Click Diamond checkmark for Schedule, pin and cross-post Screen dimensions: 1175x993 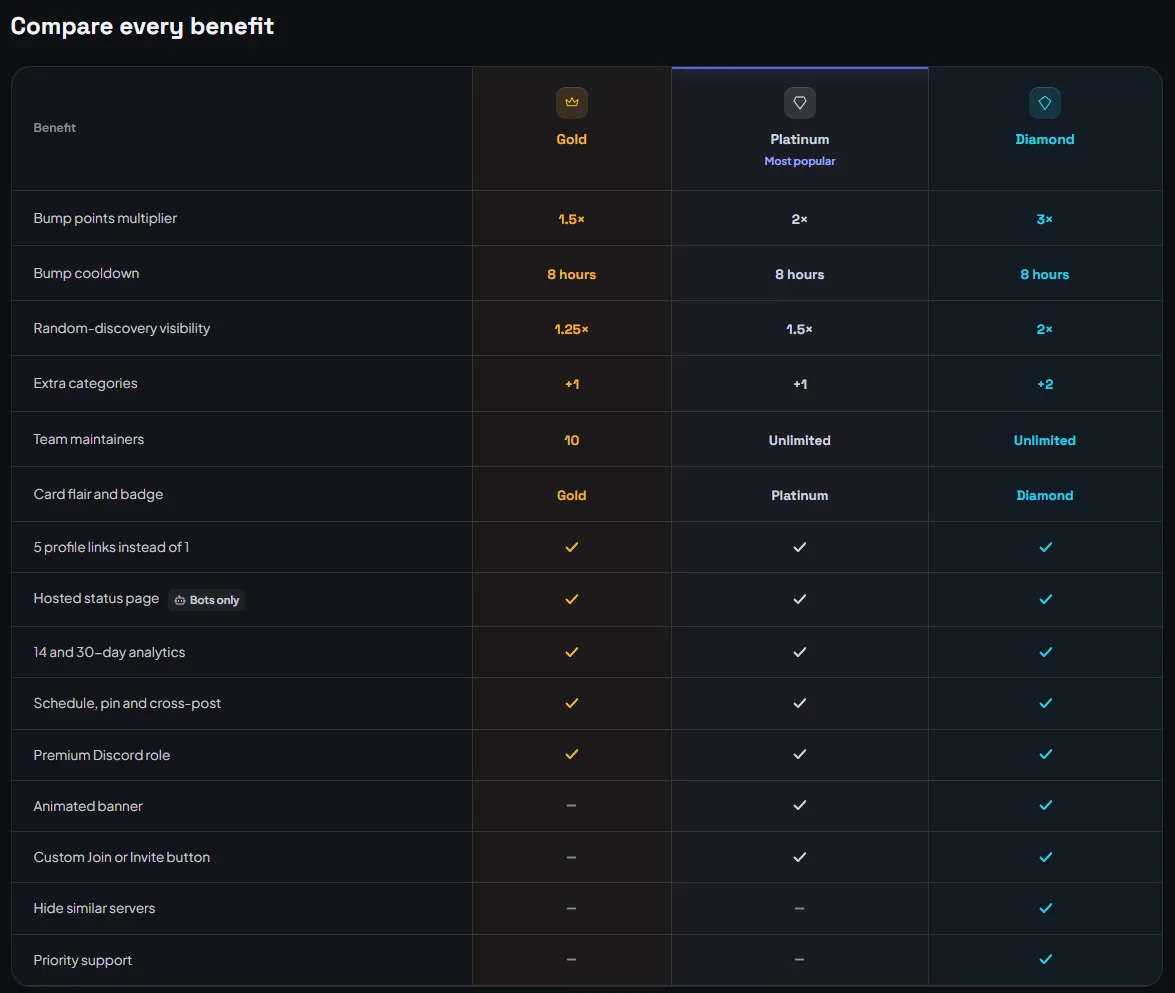click(1045, 703)
